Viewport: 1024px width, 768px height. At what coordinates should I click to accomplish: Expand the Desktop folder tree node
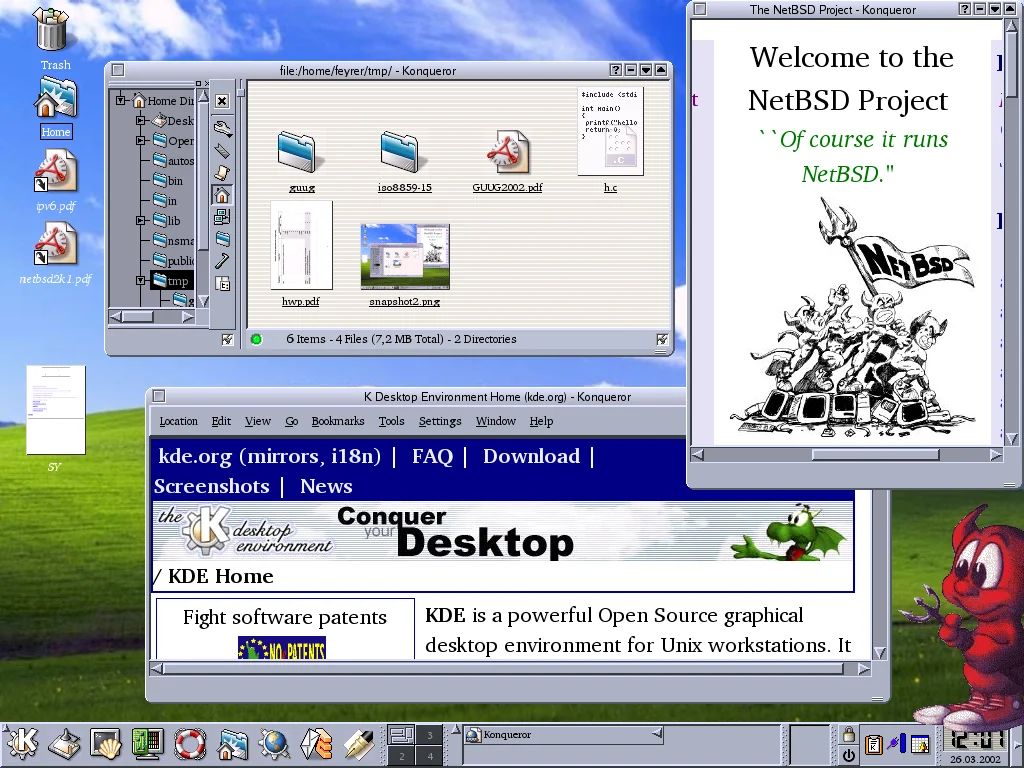[x=141, y=120]
